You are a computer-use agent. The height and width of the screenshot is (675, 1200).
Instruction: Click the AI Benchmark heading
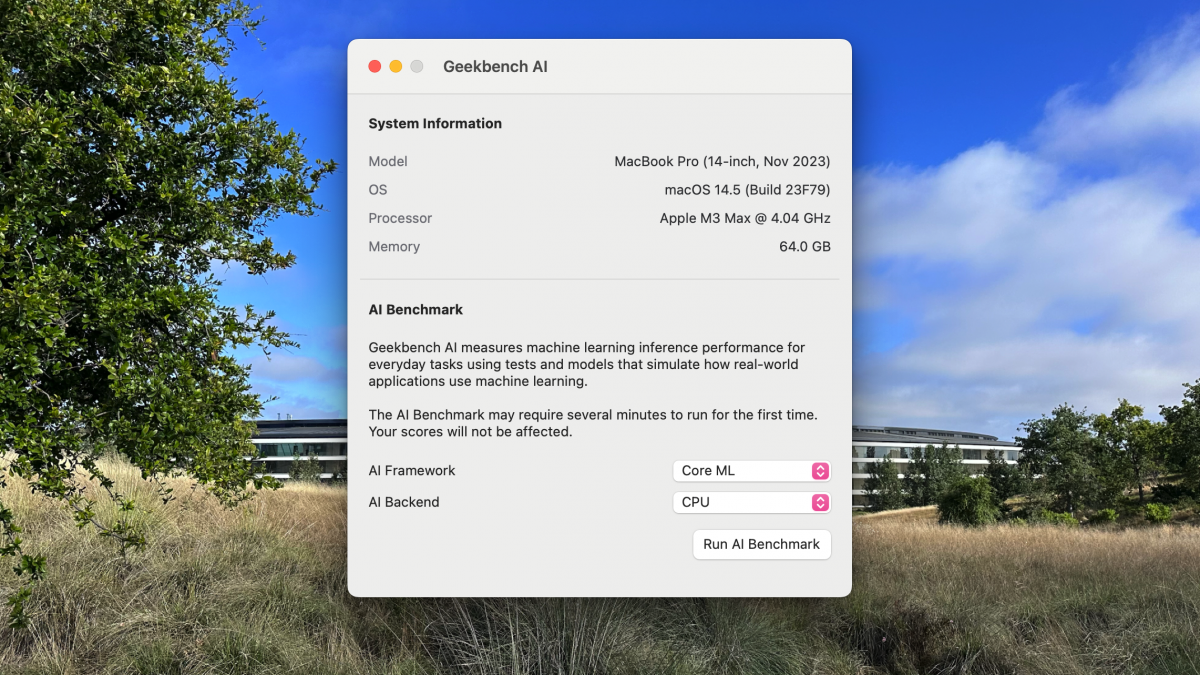pyautogui.click(x=416, y=310)
